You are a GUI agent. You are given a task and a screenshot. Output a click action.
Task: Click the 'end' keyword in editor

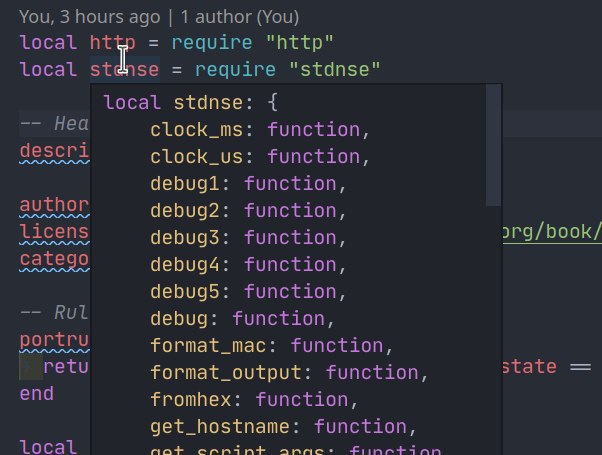click(37, 394)
